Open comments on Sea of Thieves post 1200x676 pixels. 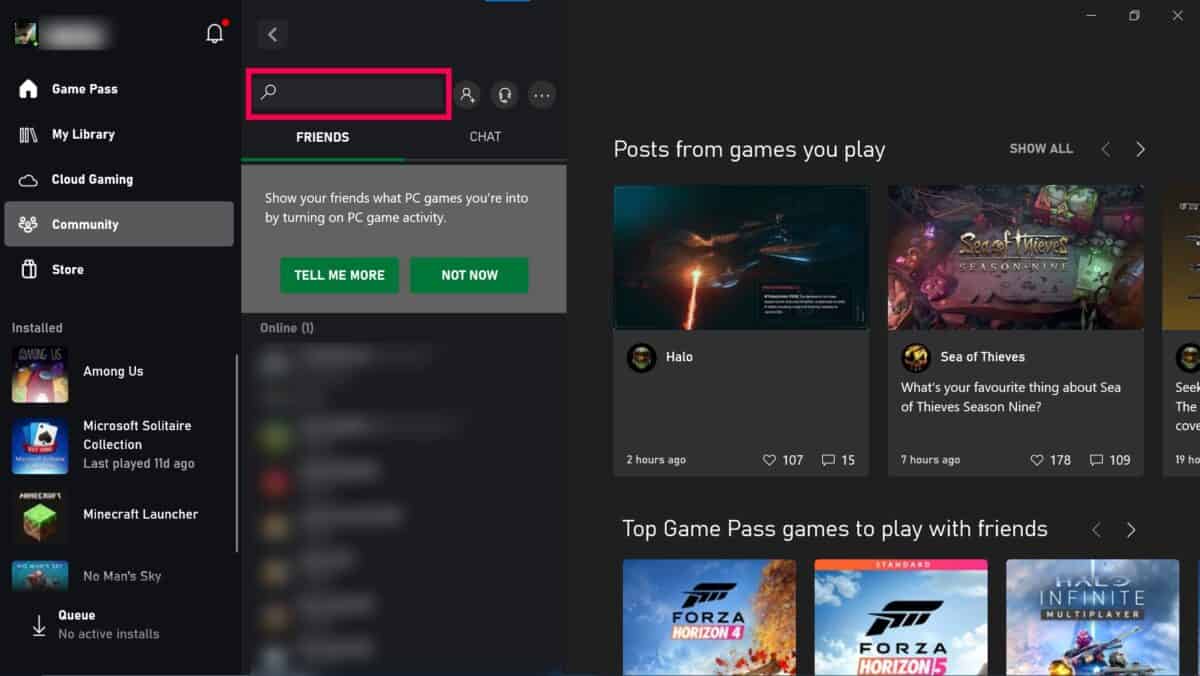[1096, 460]
